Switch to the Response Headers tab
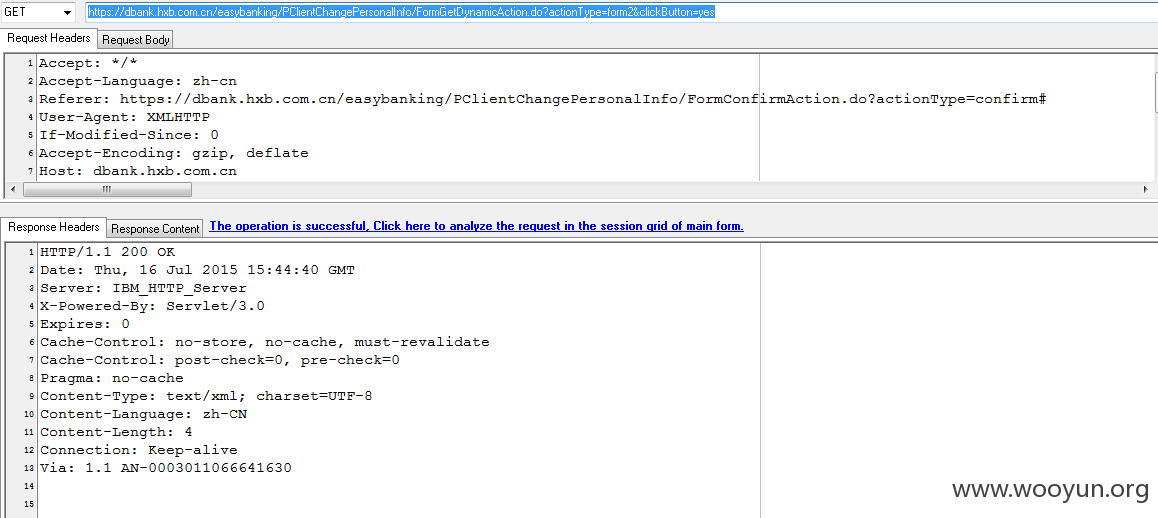Viewport: 1158px width, 518px height. pyautogui.click(x=54, y=227)
